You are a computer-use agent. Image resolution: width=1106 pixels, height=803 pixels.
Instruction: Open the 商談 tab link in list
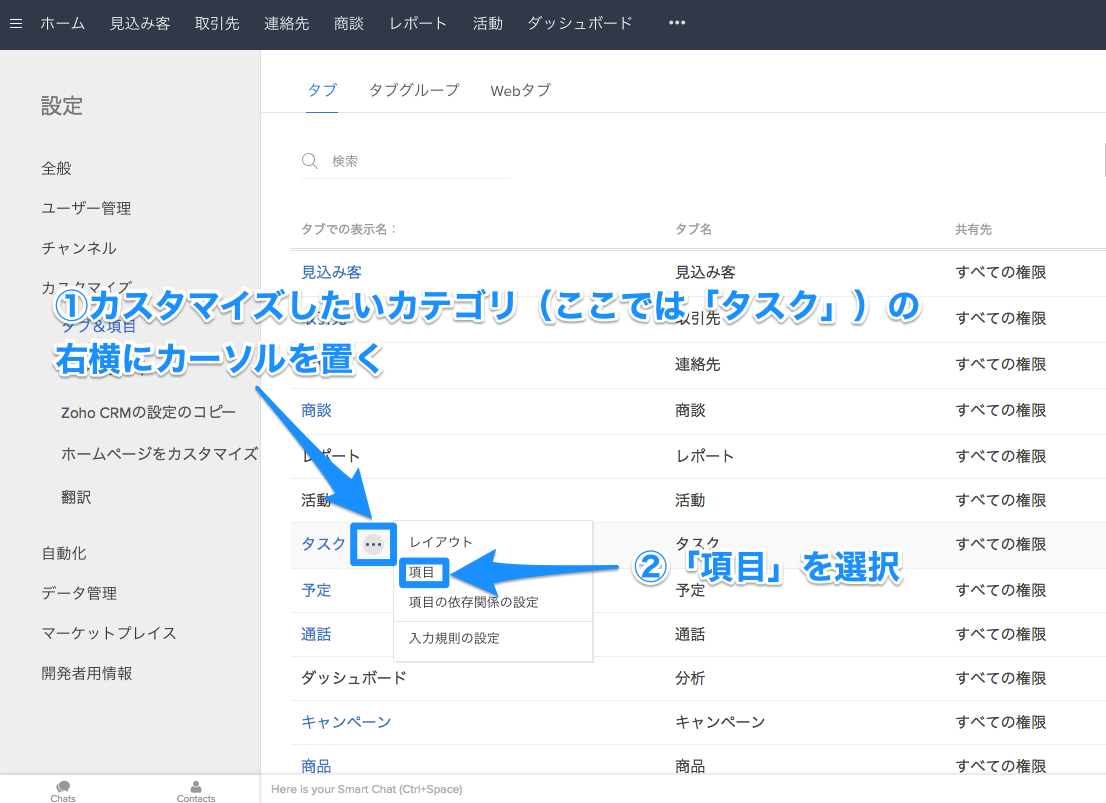[x=316, y=411]
